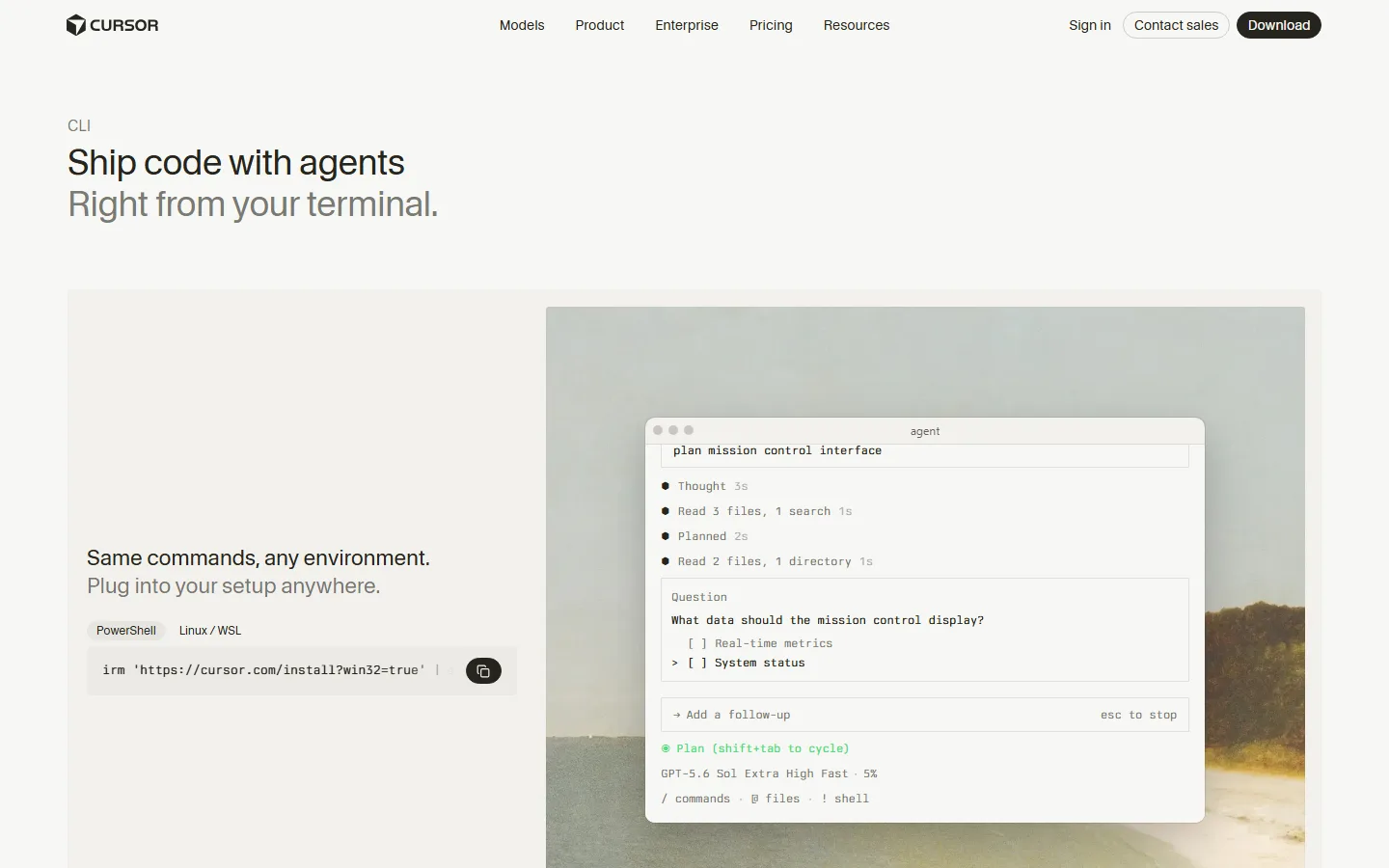Click the Contact sales button
The image size is (1389, 868).
pos(1176,25)
